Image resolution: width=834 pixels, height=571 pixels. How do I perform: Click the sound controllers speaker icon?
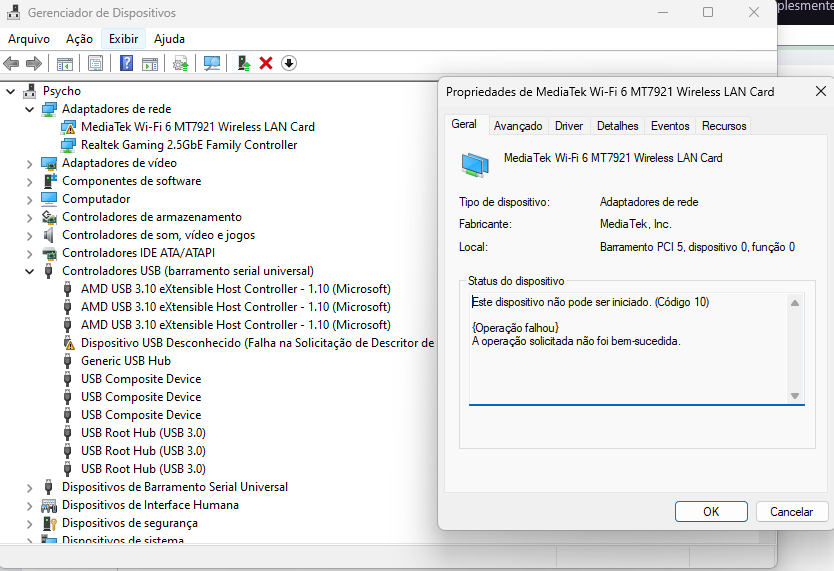click(x=48, y=235)
